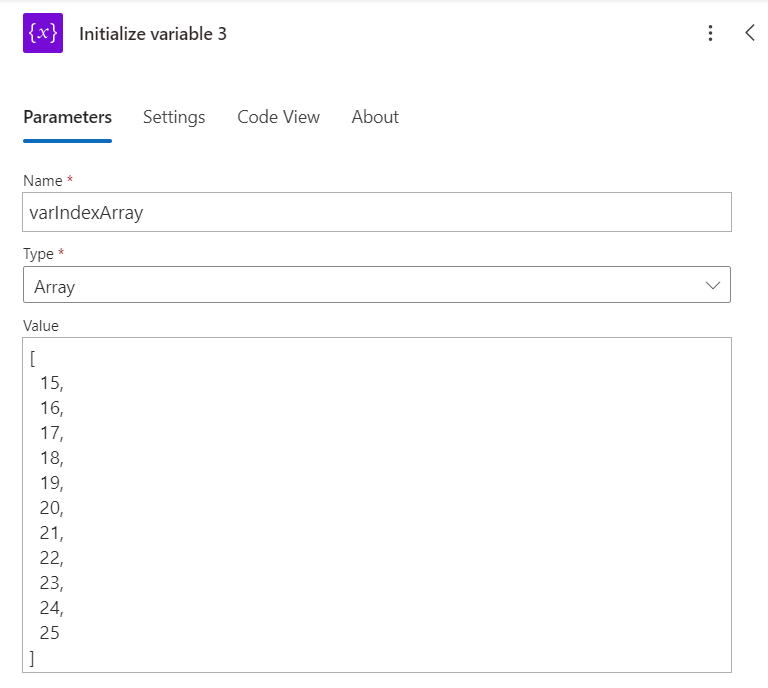768x688 pixels.
Task: Place cursor on the 15 array entry
Action: click(50, 383)
